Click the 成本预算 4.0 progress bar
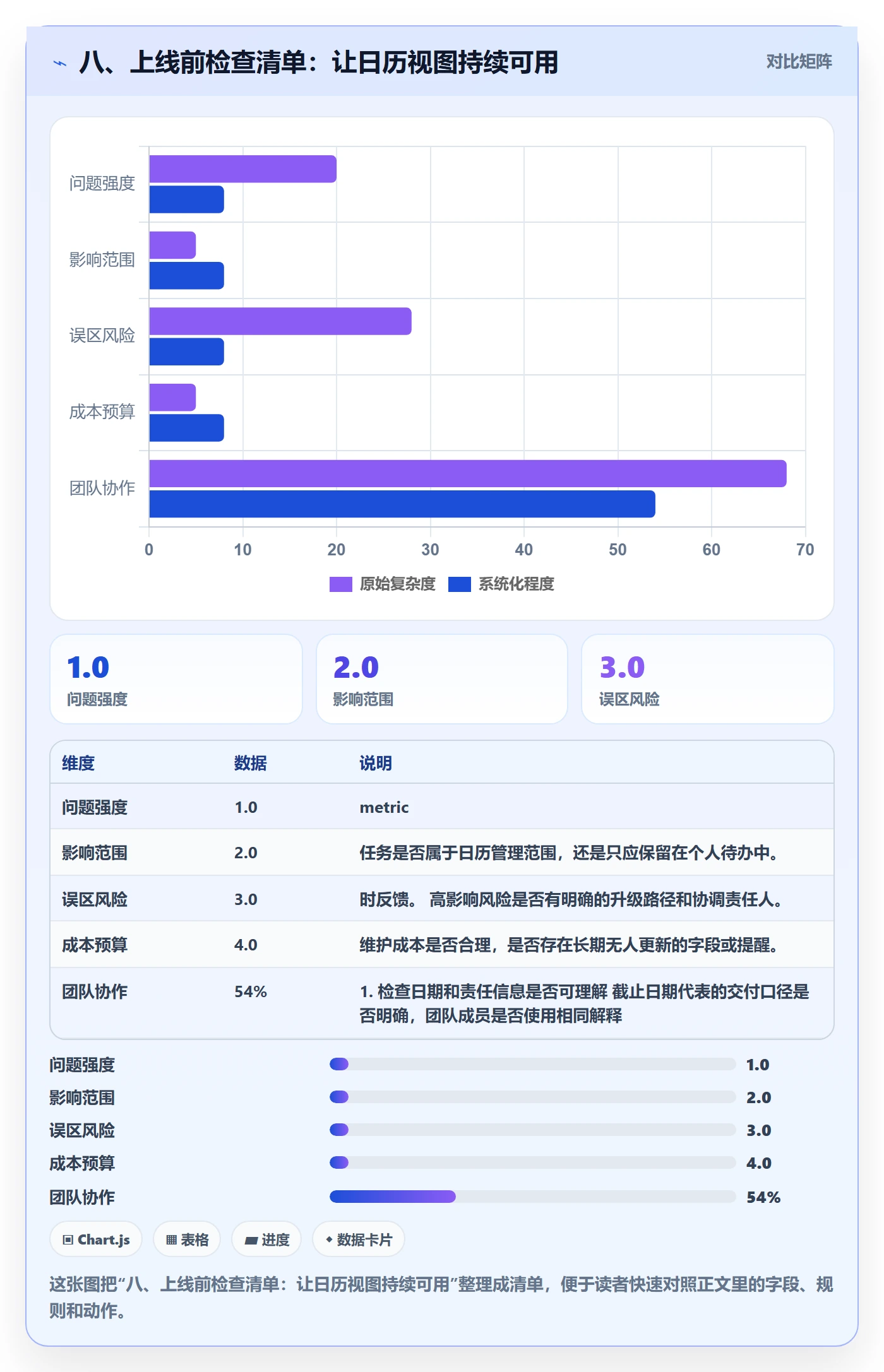The height and width of the screenshot is (1372, 884). click(533, 1162)
